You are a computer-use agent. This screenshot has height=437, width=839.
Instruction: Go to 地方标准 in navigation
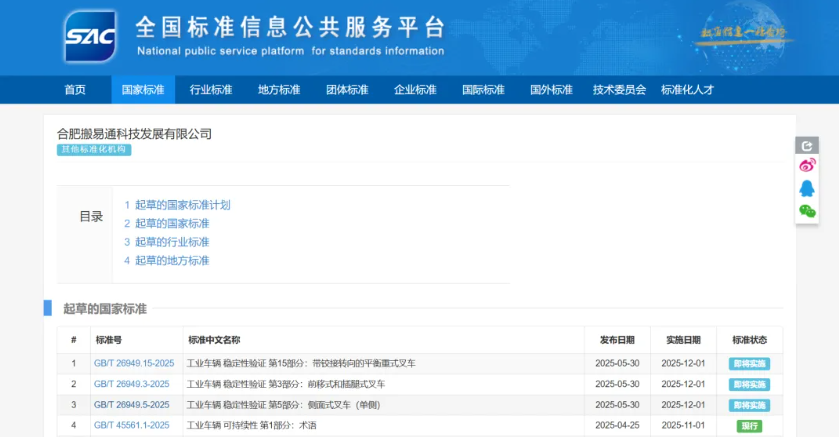click(x=279, y=90)
